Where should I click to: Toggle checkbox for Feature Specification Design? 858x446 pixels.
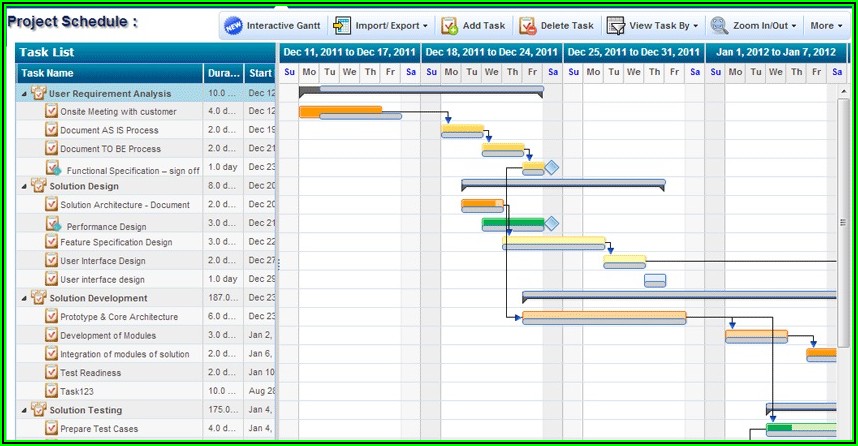(51, 241)
